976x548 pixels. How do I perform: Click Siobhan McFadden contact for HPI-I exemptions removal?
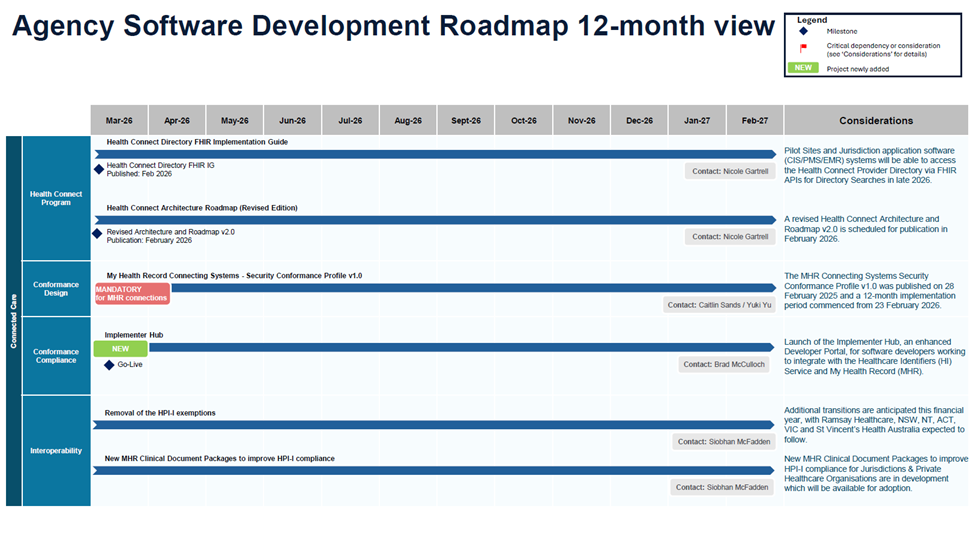pyautogui.click(x=724, y=442)
